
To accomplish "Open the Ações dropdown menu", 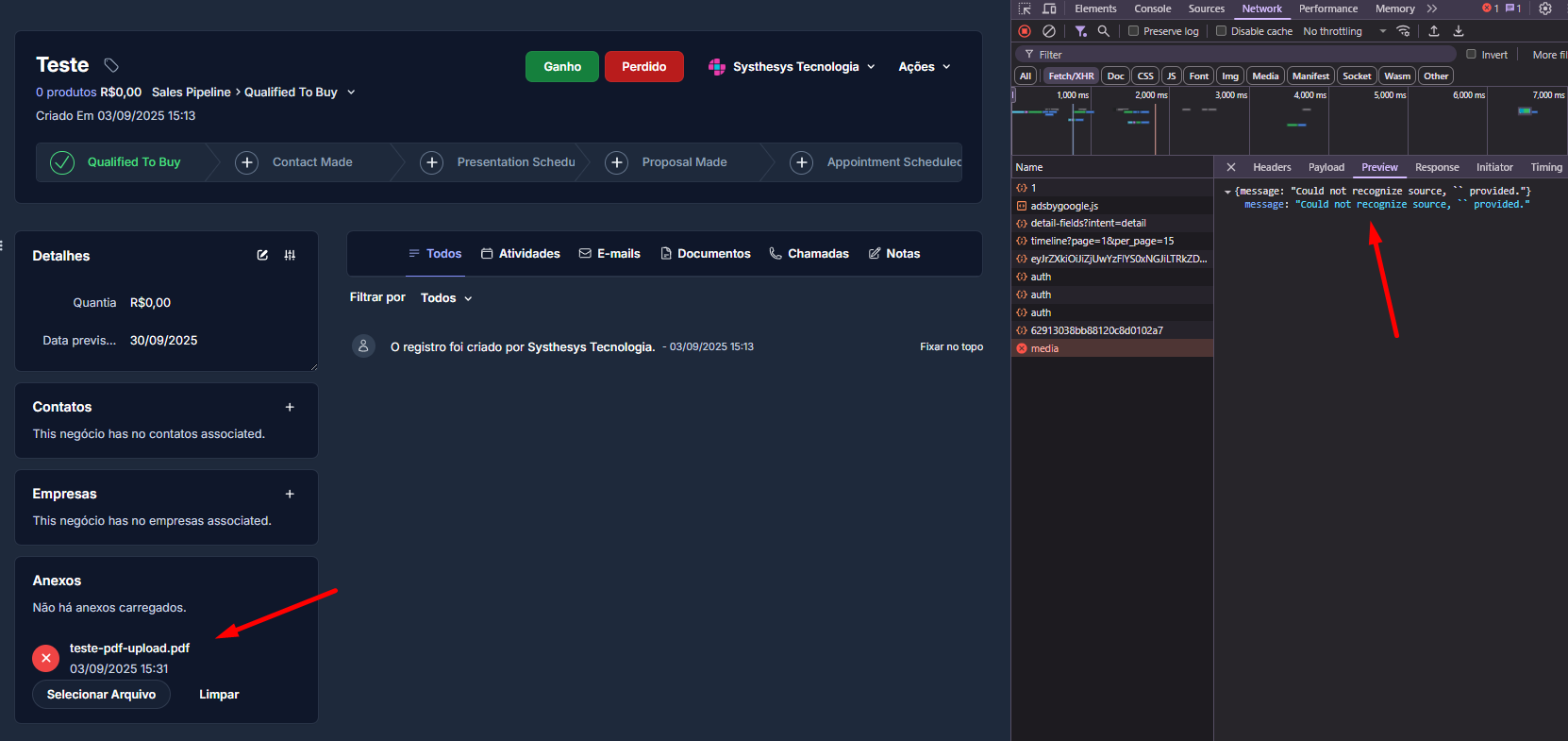I will (x=925, y=66).
